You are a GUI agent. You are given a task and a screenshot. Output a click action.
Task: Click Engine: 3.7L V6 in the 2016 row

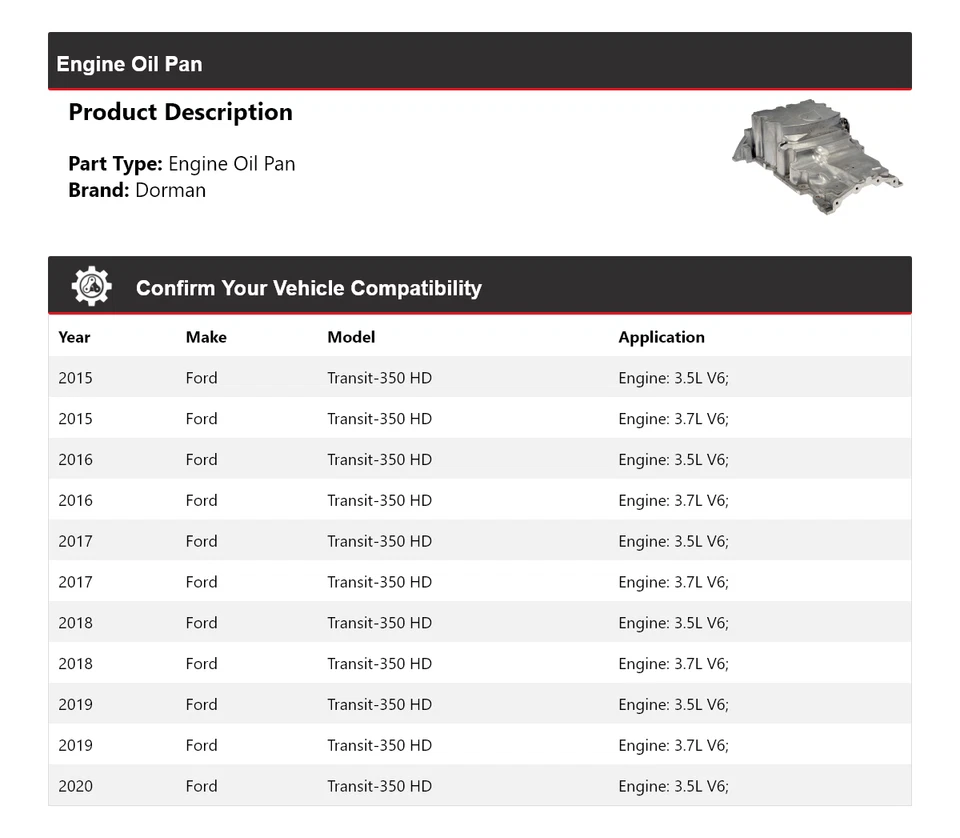[x=673, y=500]
